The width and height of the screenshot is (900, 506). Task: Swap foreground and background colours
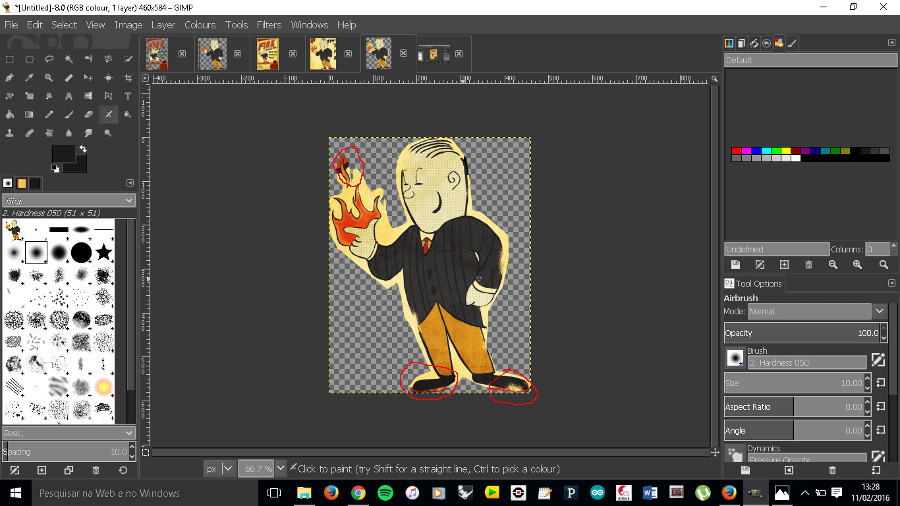[83, 149]
